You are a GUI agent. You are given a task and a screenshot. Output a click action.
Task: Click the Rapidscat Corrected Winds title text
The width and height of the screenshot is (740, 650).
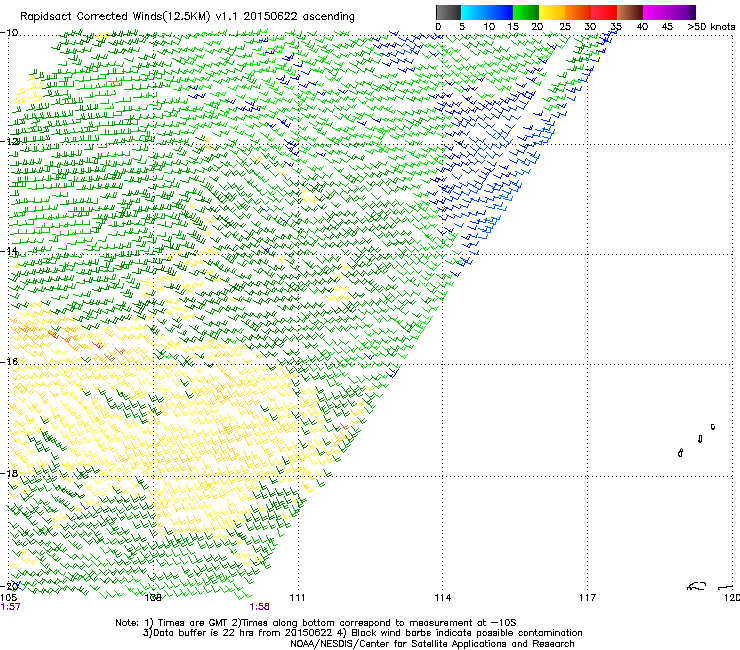tap(187, 16)
